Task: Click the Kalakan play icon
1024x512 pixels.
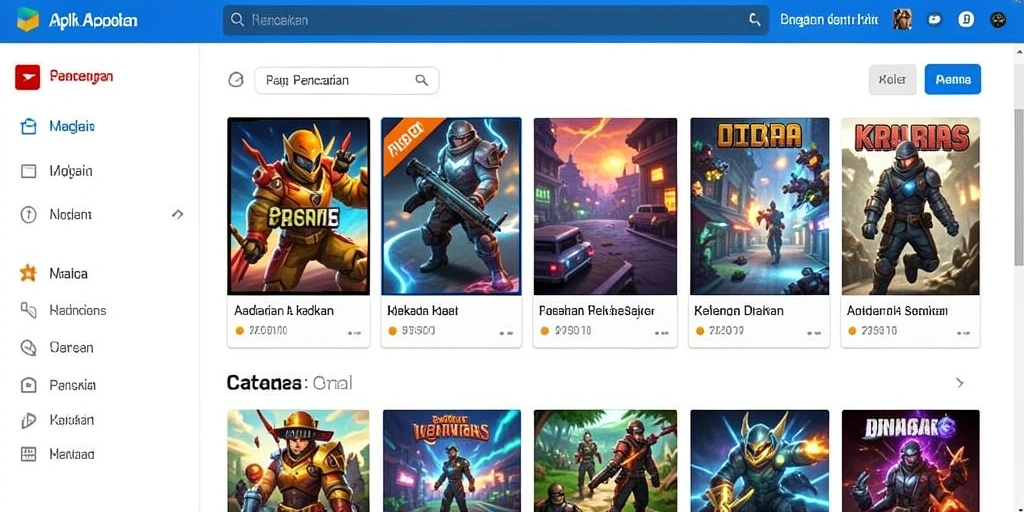Action: 28,420
